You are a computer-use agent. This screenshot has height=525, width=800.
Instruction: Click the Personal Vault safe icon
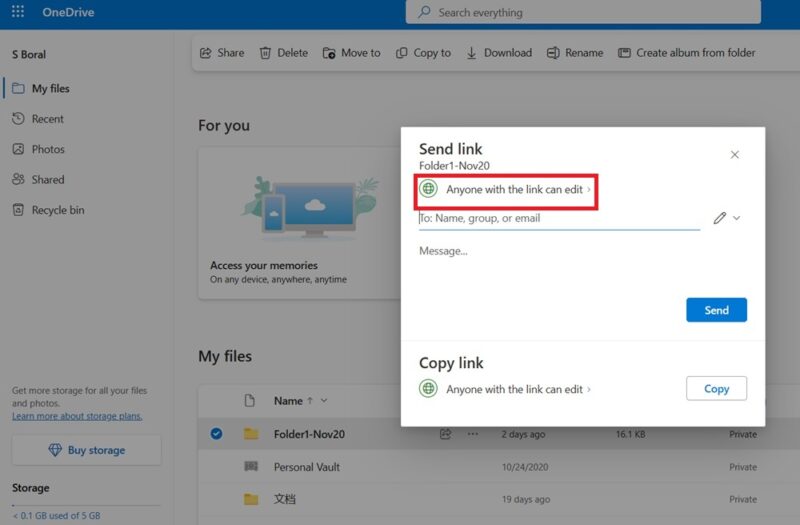(251, 466)
